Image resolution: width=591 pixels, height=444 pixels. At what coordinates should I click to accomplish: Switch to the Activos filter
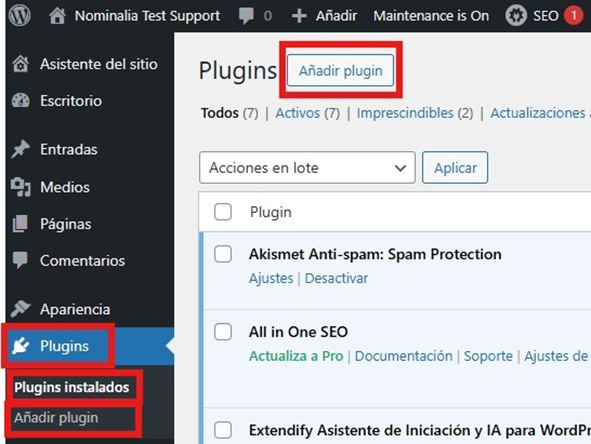(297, 113)
